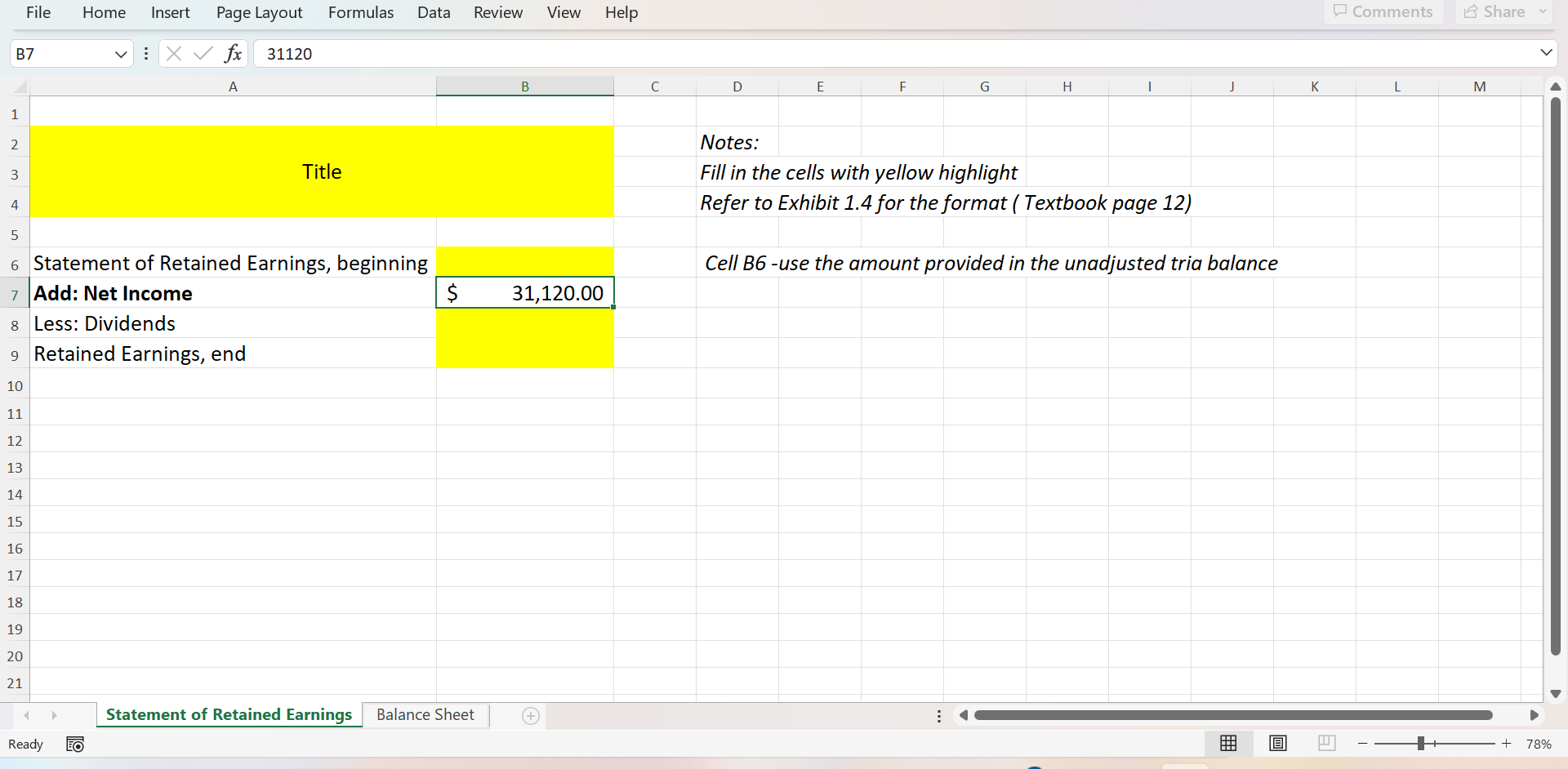Open the Share dropdown arrow
This screenshot has height=769, width=1568.
tap(1542, 11)
